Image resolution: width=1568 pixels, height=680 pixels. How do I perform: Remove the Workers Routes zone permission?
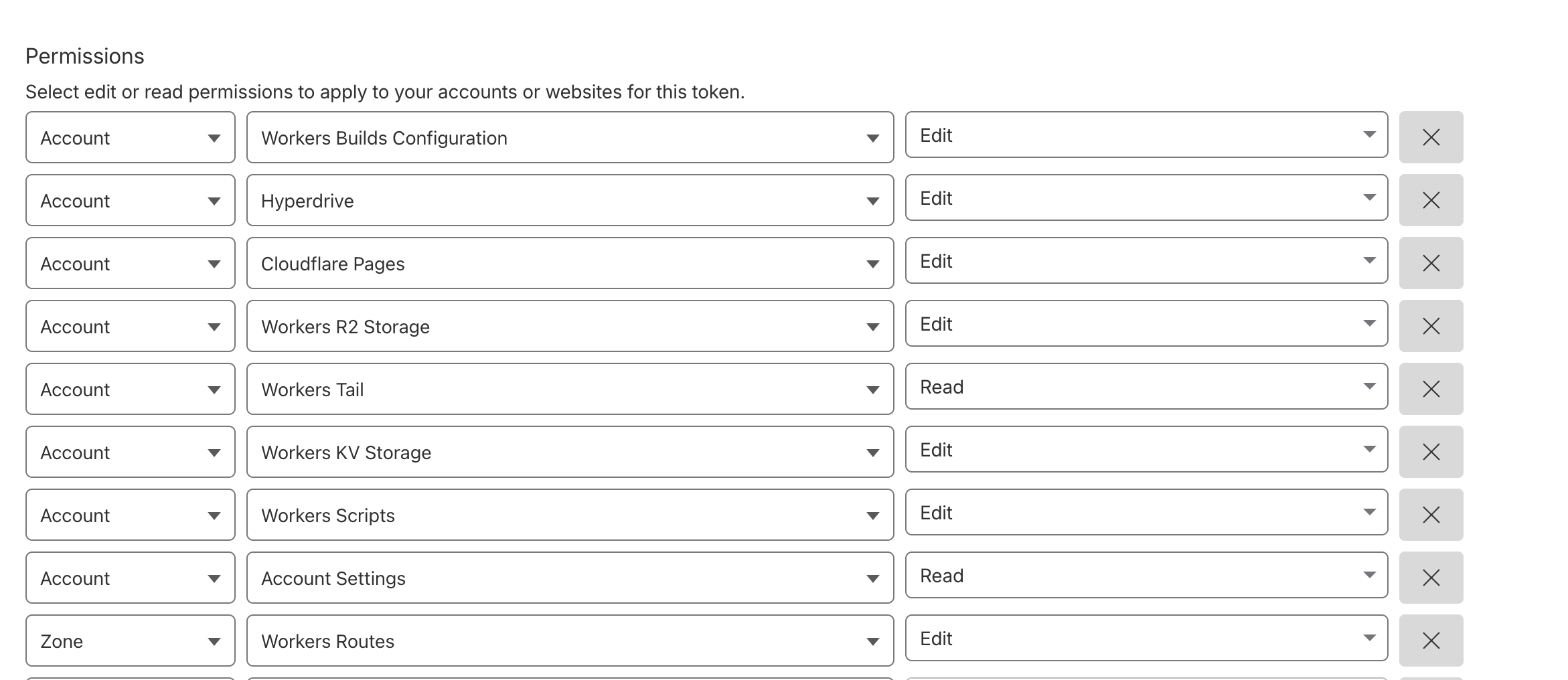[1430, 641]
